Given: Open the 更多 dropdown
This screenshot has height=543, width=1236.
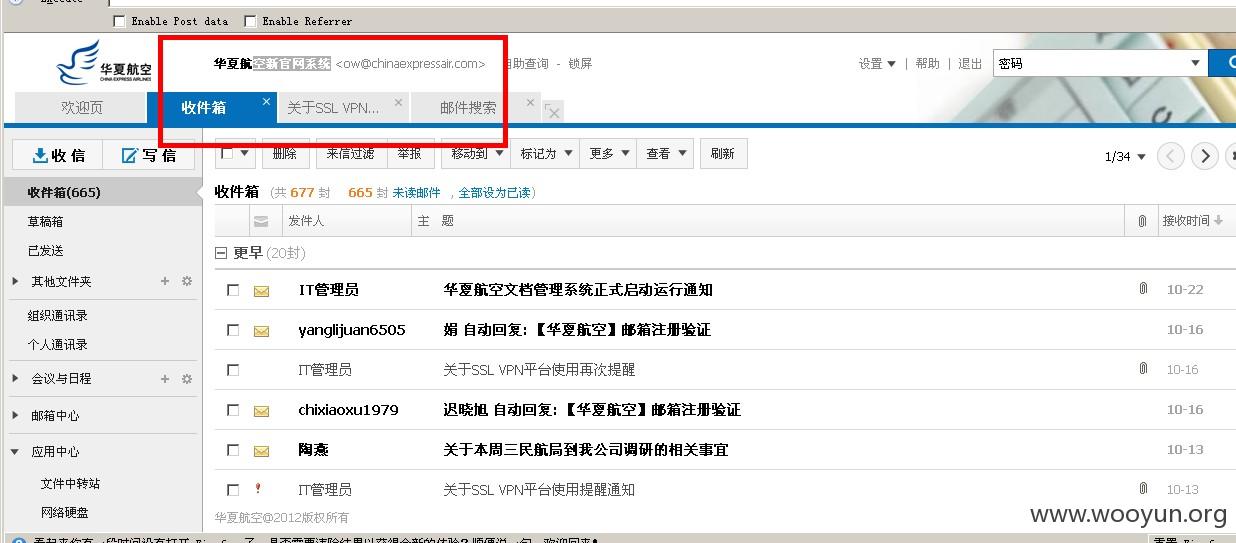Looking at the screenshot, I should (x=609, y=154).
